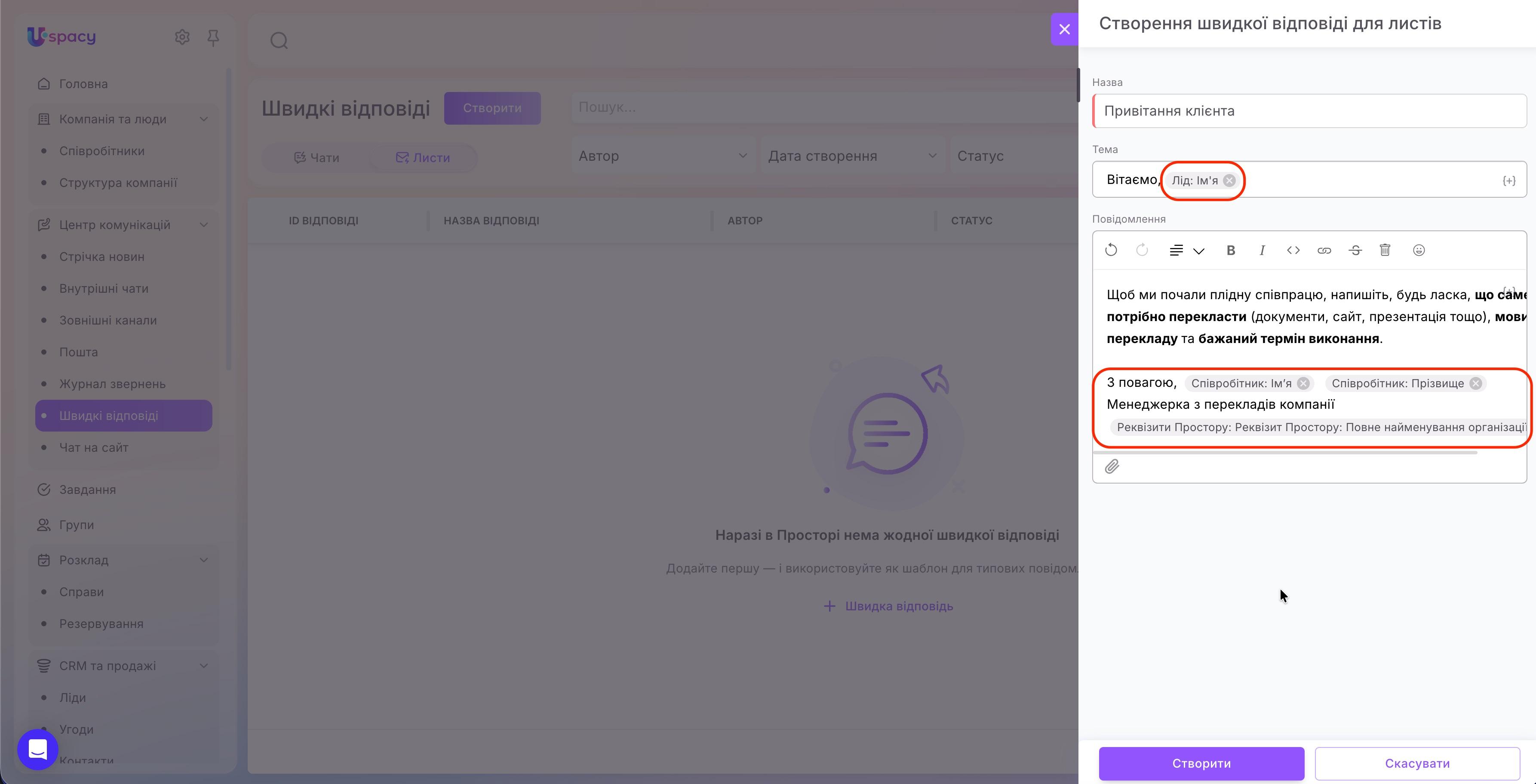
Task: Click the 'Назва' input field
Action: point(1309,111)
